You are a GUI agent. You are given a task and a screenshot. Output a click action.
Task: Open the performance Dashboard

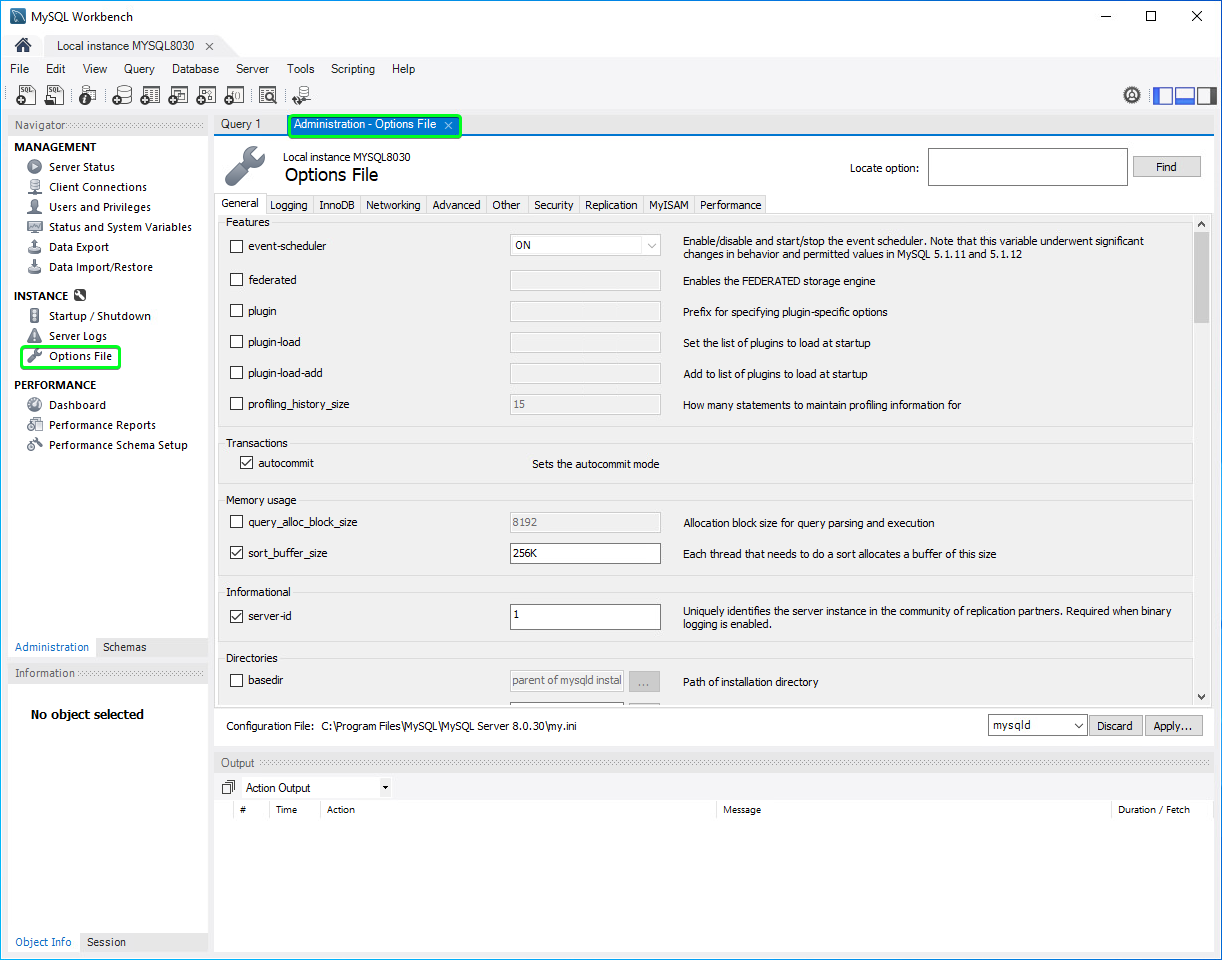coord(77,405)
